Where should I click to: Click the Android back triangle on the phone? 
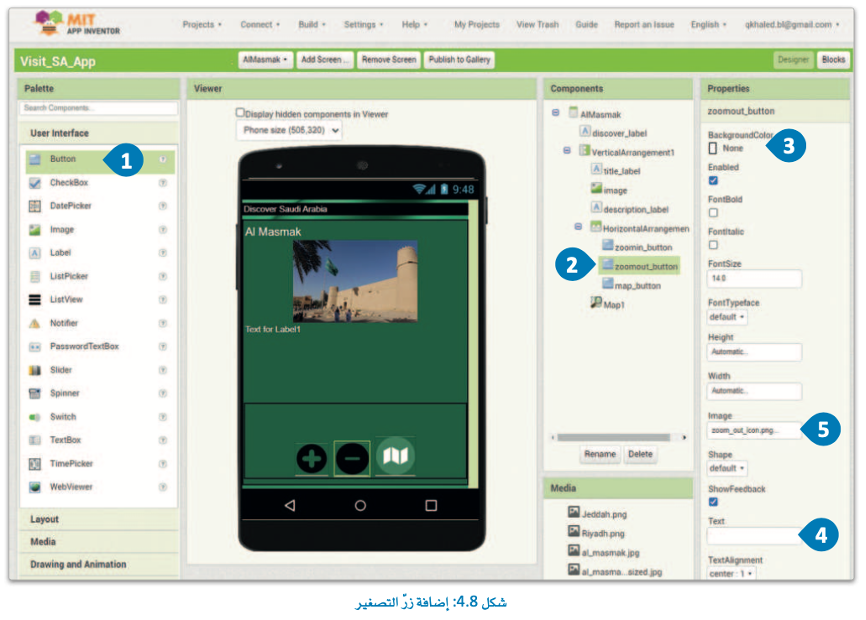coord(289,505)
